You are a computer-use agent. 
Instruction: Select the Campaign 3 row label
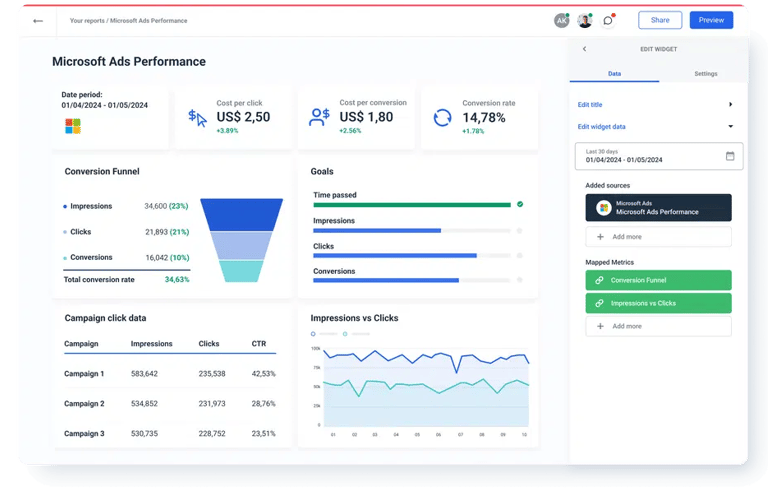point(84,433)
